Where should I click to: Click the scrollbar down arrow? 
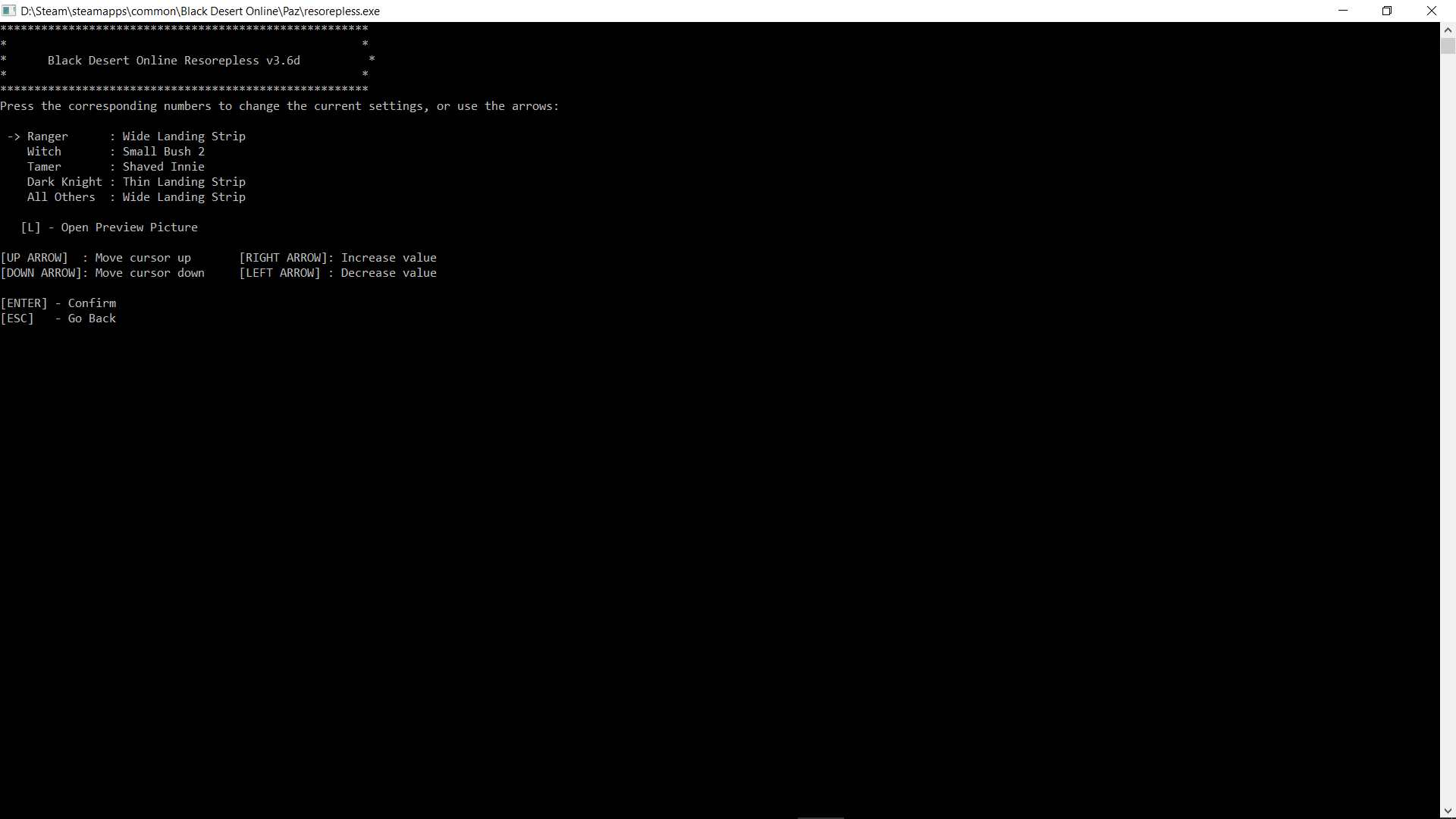(x=1448, y=811)
